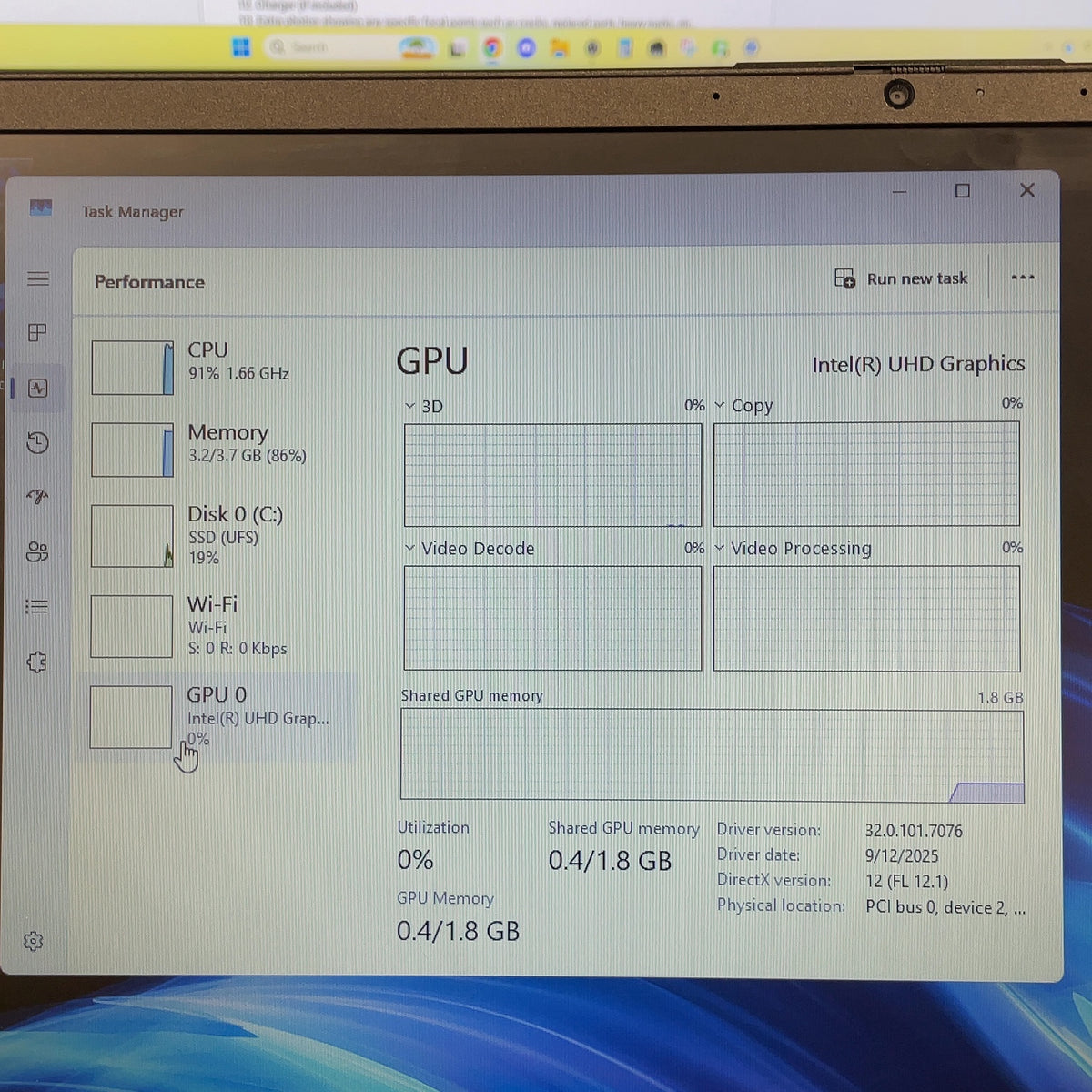Open Task Manager Settings gear icon
The image size is (1092, 1092).
(x=34, y=941)
